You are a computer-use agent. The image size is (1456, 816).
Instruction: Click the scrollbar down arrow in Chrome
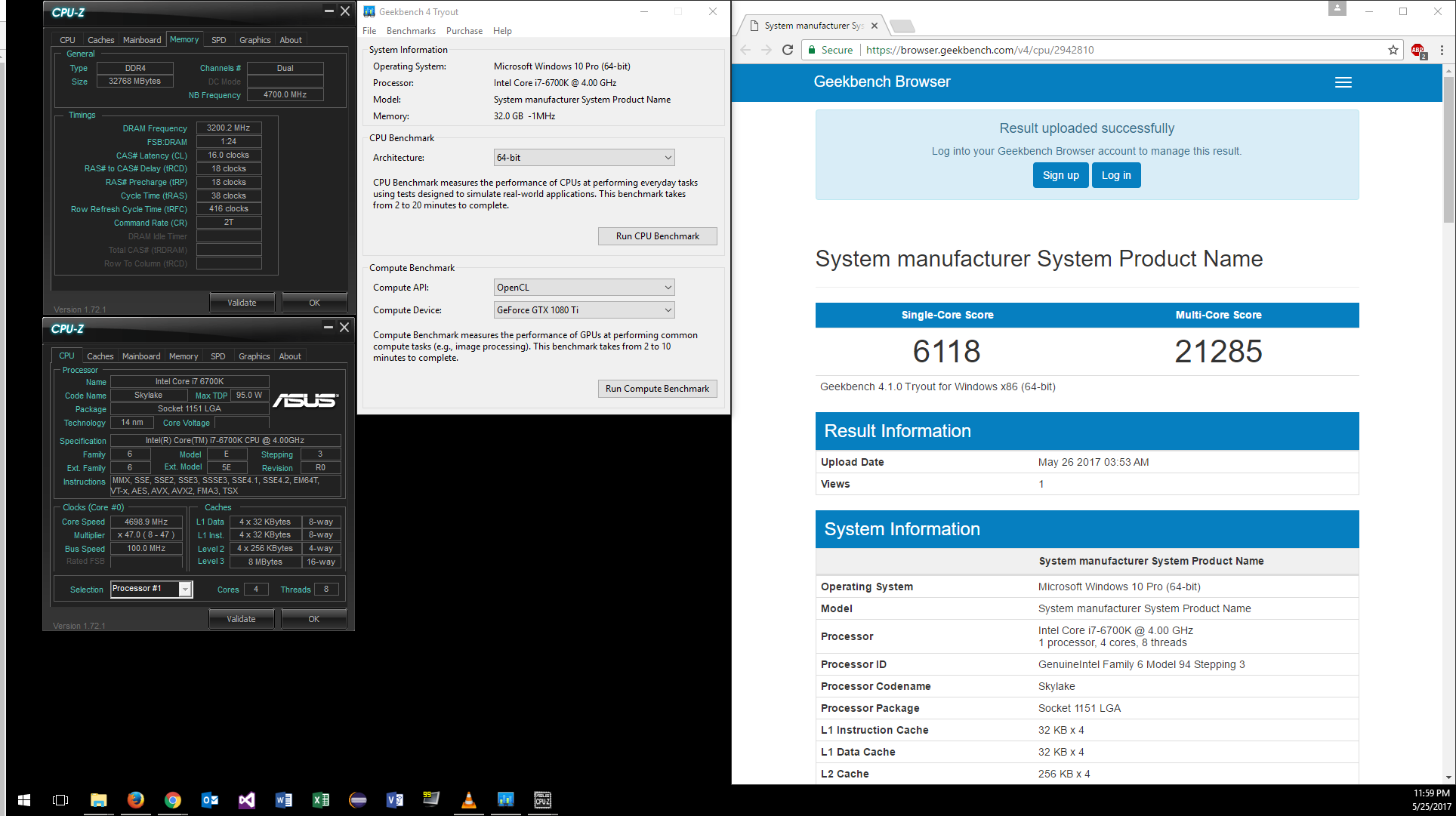click(x=1449, y=778)
